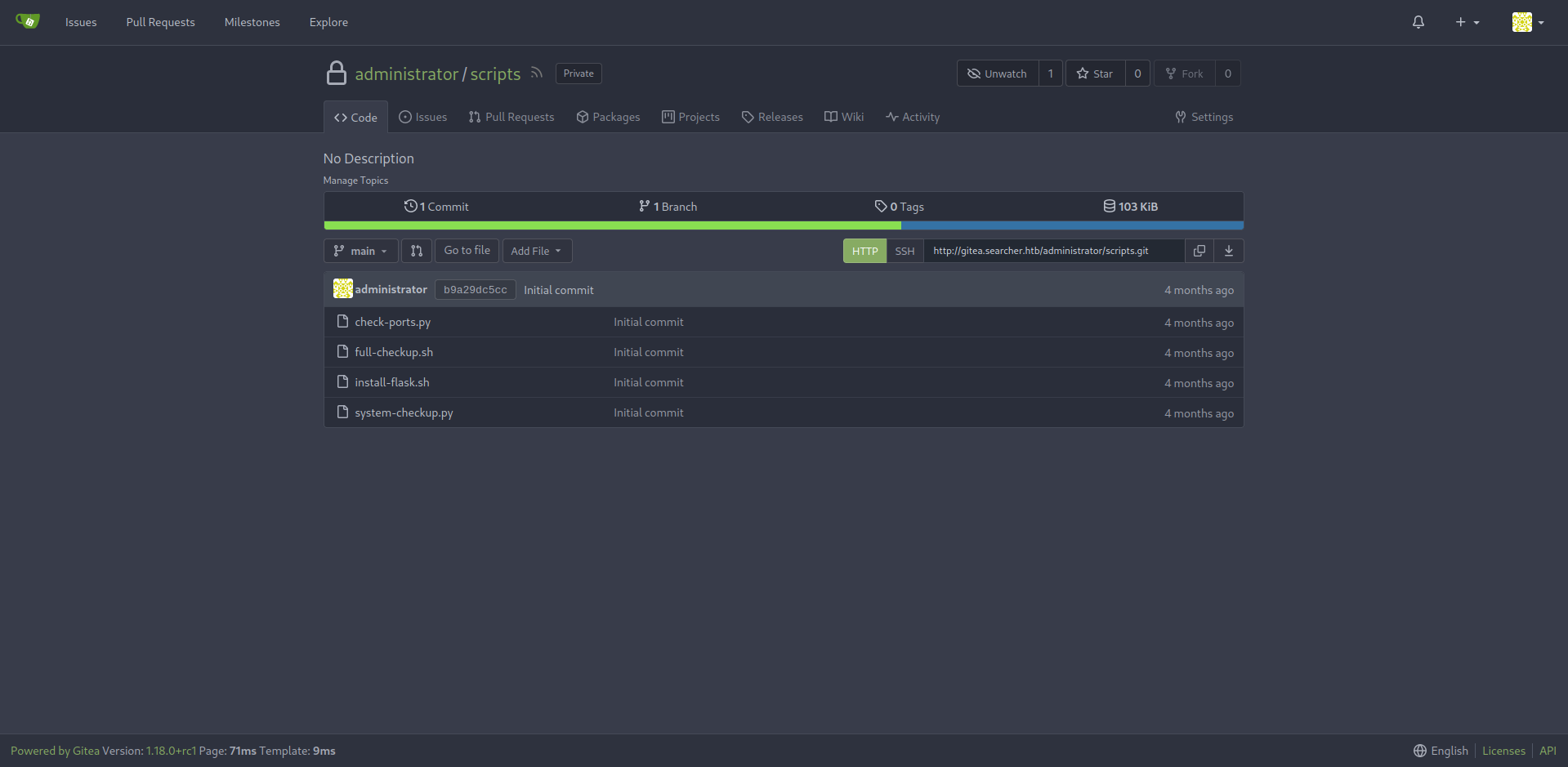This screenshot has height=767, width=1568.
Task: Open Initial commit link in check-ports.py row
Action: coord(649,322)
